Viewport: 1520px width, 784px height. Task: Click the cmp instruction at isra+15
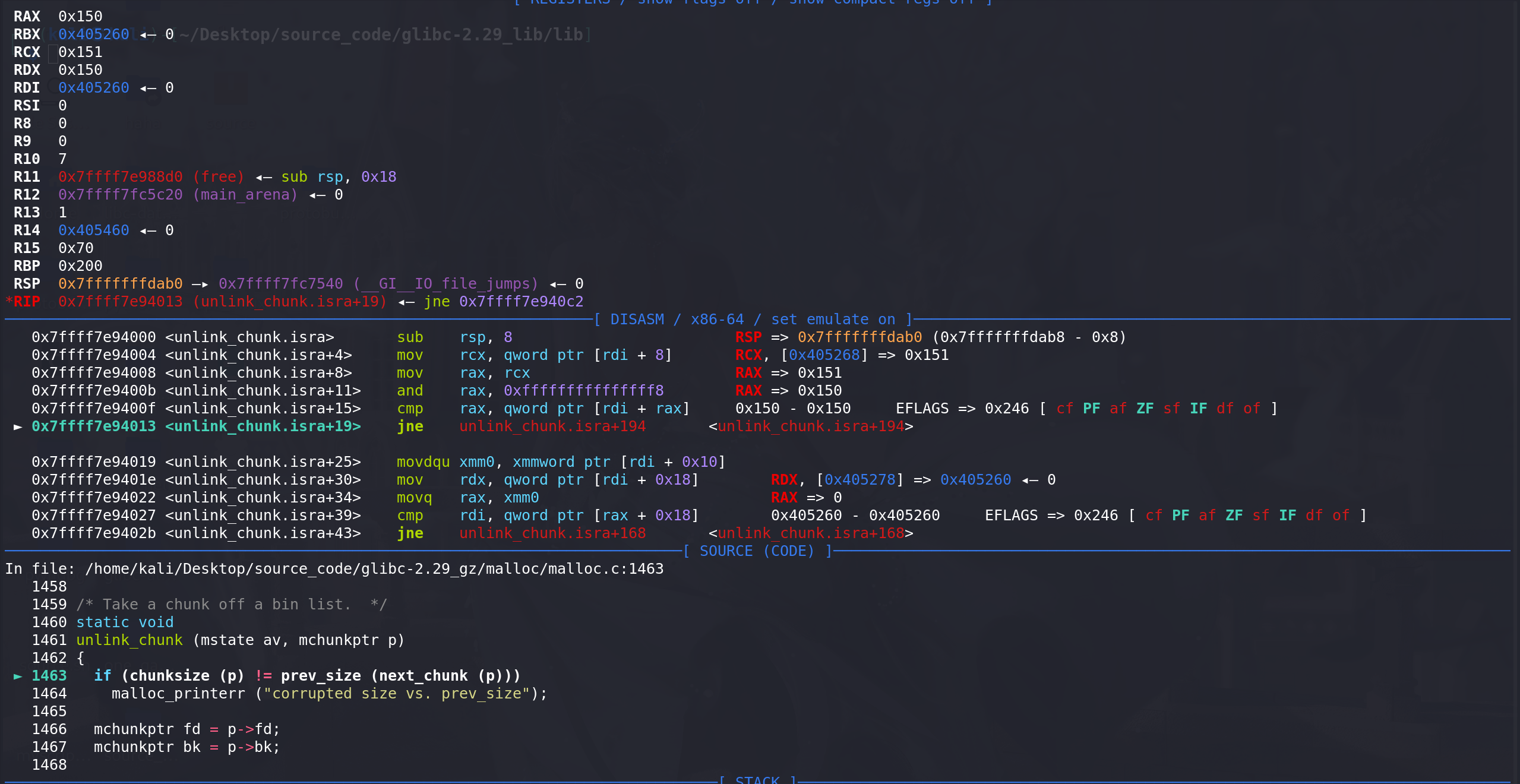pyautogui.click(x=543, y=409)
